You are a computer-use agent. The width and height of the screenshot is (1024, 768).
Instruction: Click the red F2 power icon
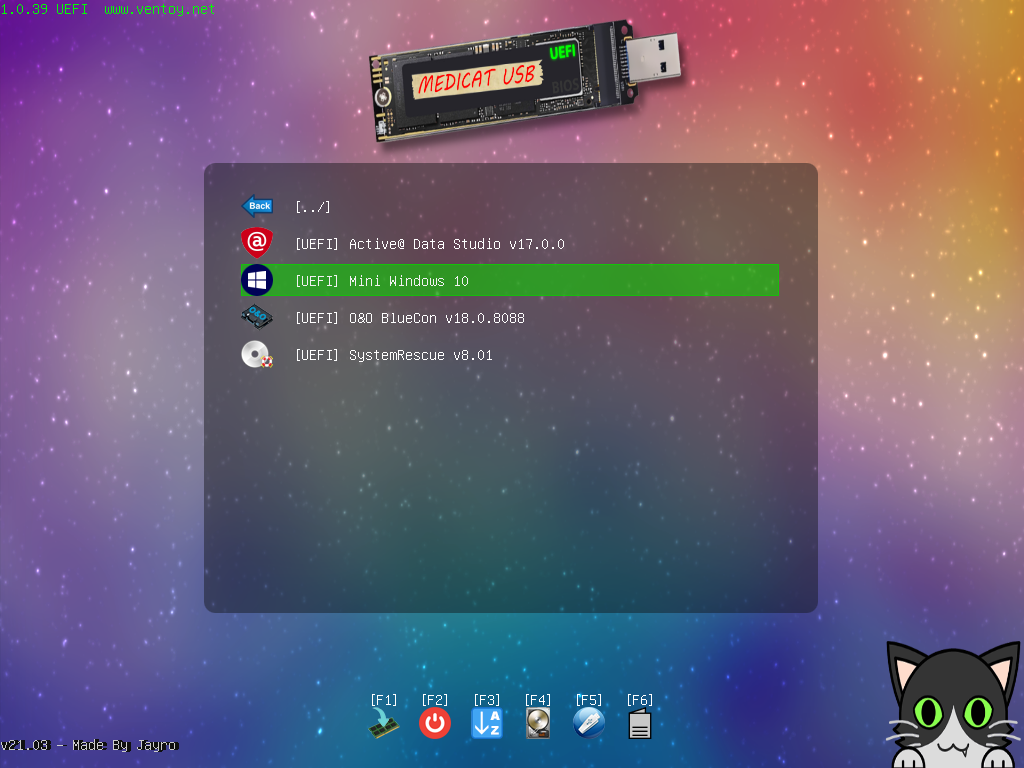435,724
